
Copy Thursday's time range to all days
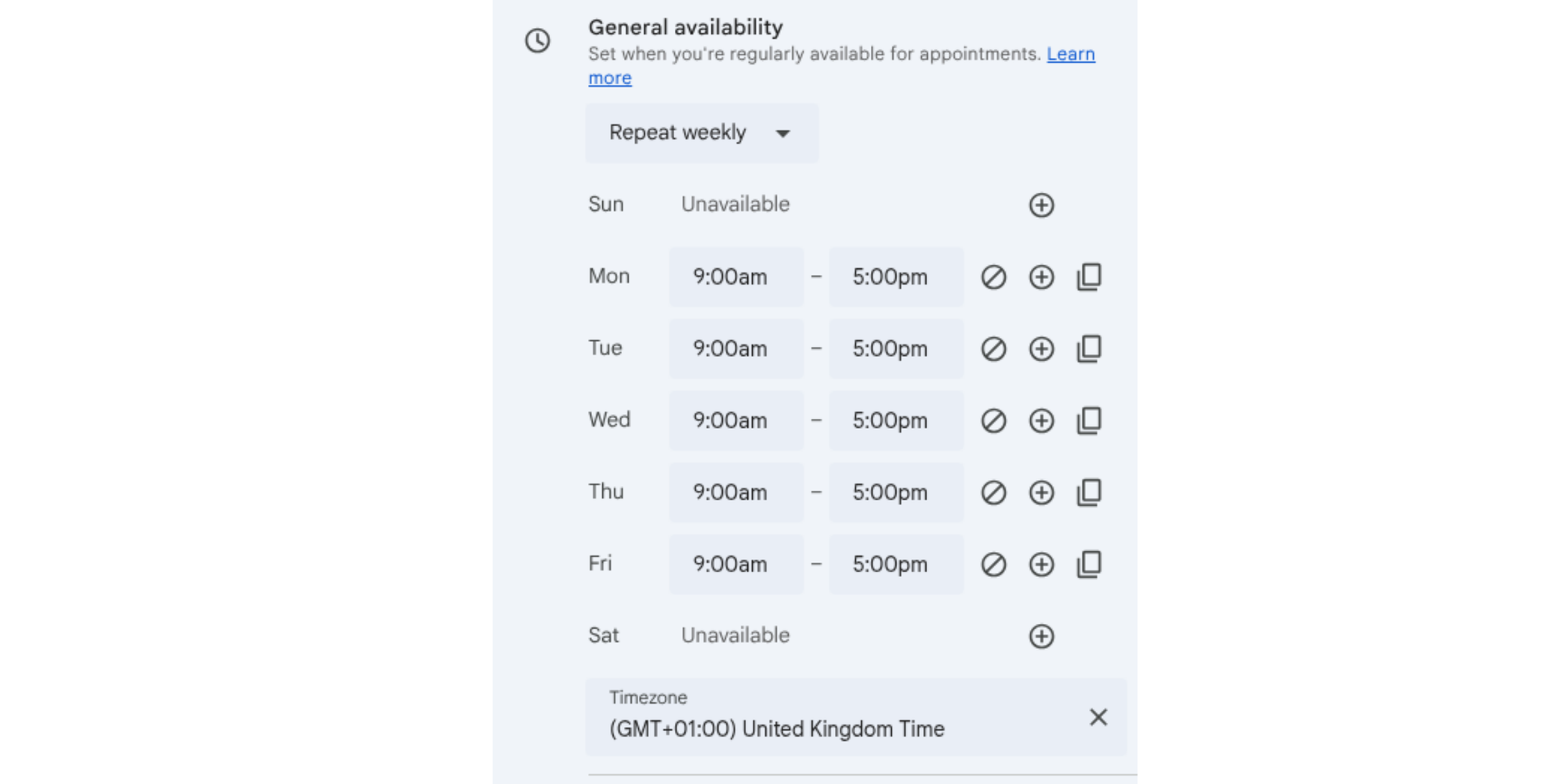[1088, 492]
